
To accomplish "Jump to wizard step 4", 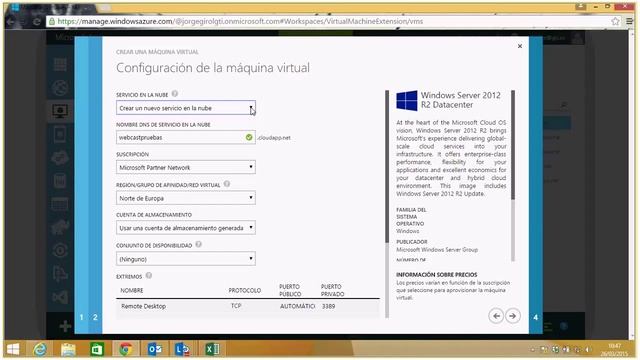I will click(x=536, y=317).
